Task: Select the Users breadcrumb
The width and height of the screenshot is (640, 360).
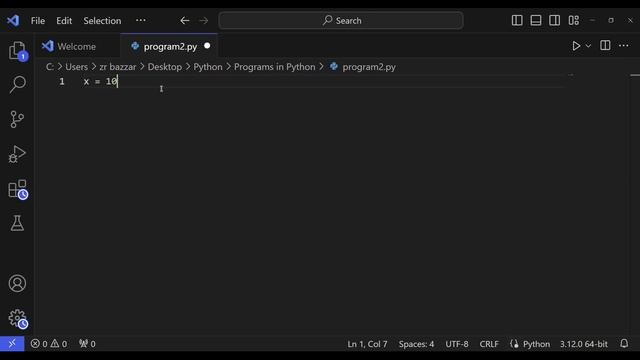Action: click(x=76, y=67)
